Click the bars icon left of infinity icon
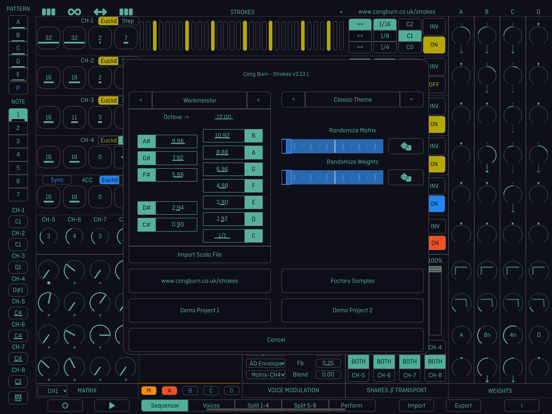552x414 pixels. pyautogui.click(x=49, y=12)
